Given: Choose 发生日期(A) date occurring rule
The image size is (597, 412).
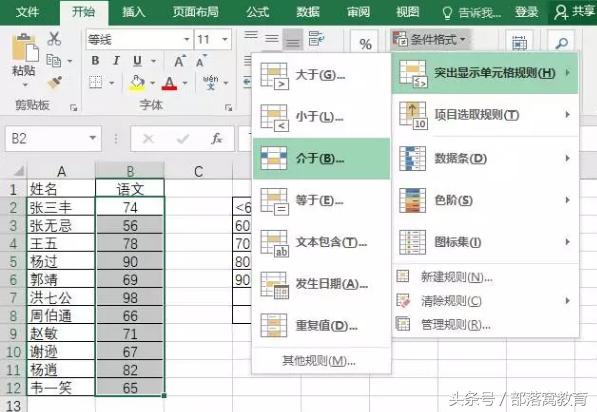Looking at the screenshot, I should click(321, 284).
